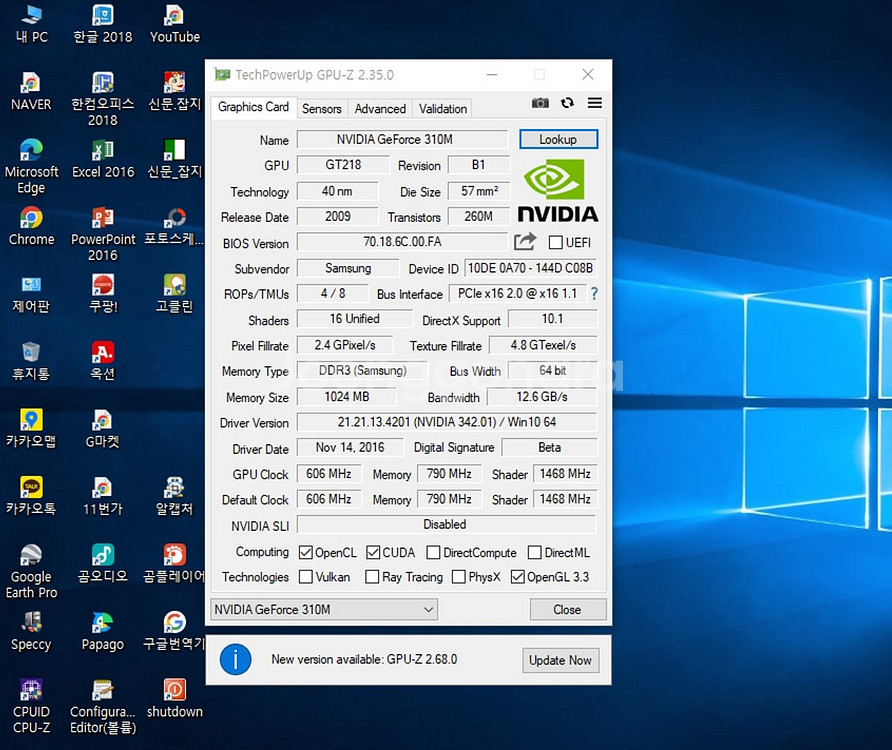
Task: Select the PowerPoint 2016 desktop icon
Action: pos(103,234)
